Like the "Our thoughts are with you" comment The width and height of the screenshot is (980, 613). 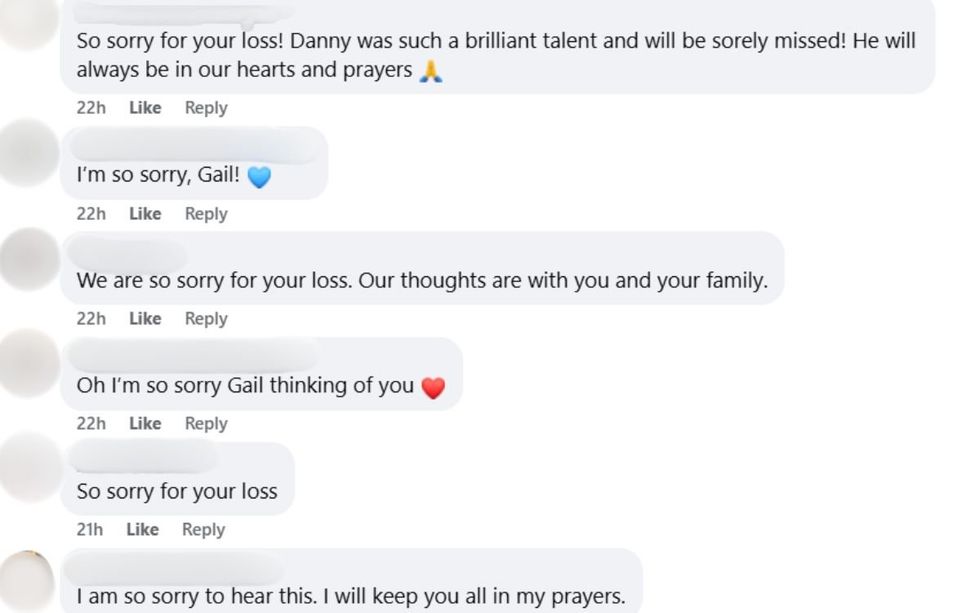pyautogui.click(x=145, y=319)
